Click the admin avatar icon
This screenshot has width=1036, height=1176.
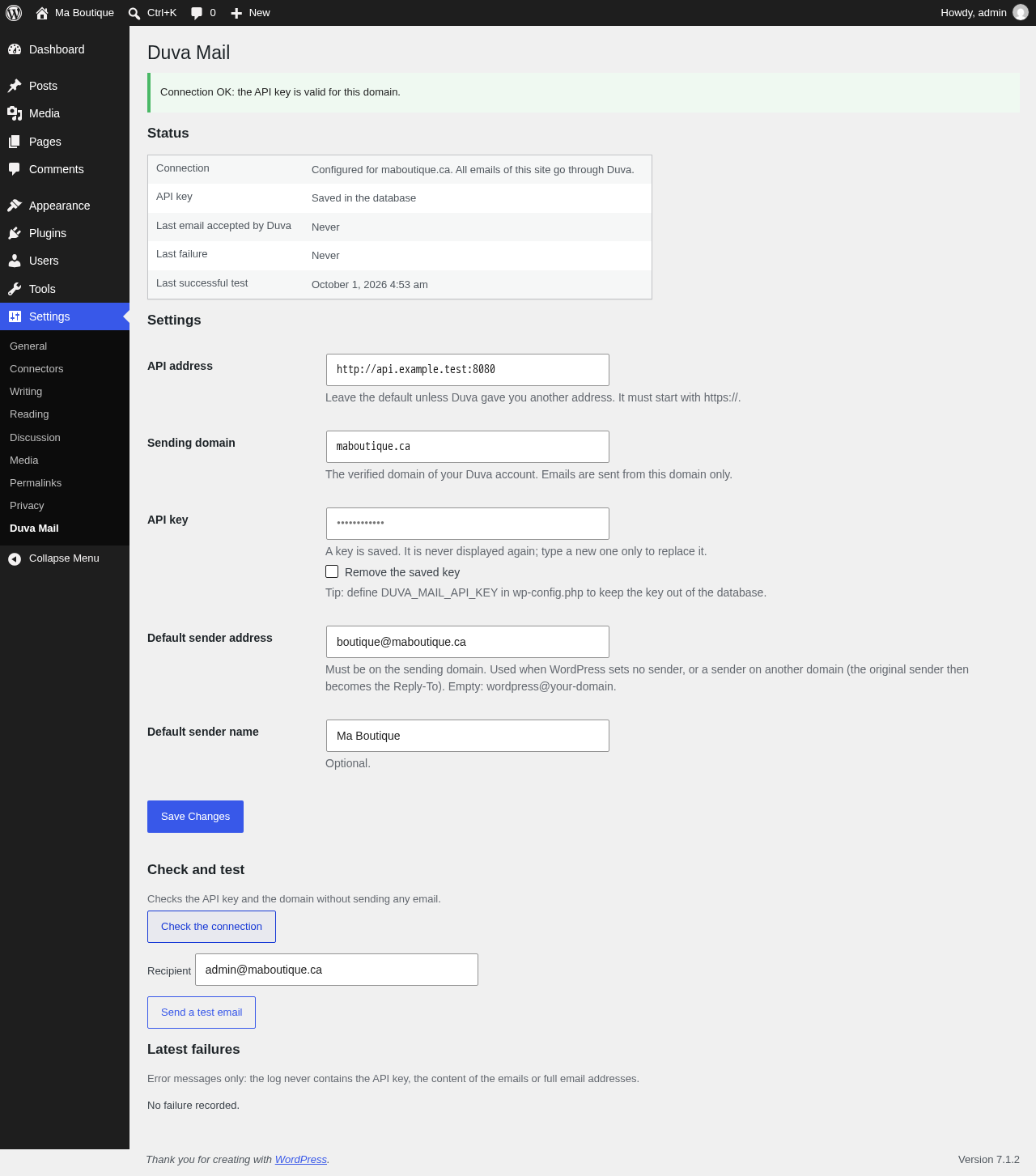coord(1021,13)
